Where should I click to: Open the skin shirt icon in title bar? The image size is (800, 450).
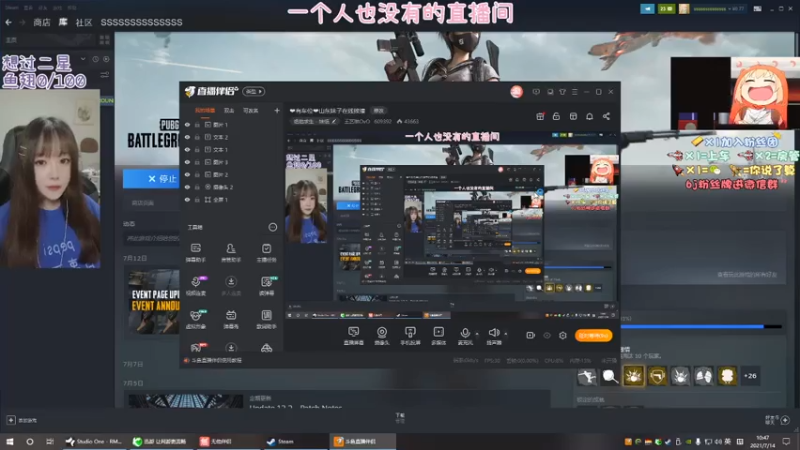click(x=562, y=92)
